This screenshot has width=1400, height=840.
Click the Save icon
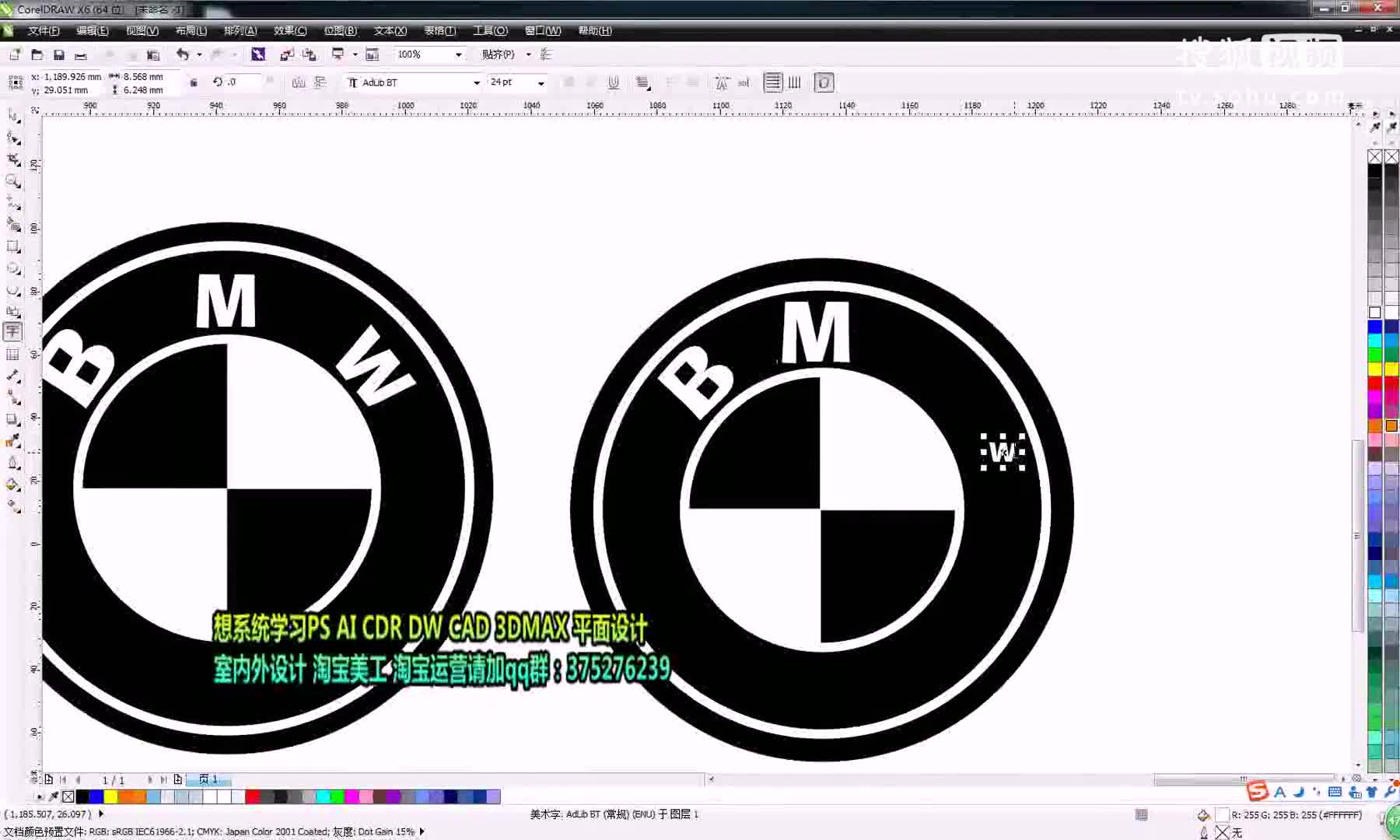point(58,54)
